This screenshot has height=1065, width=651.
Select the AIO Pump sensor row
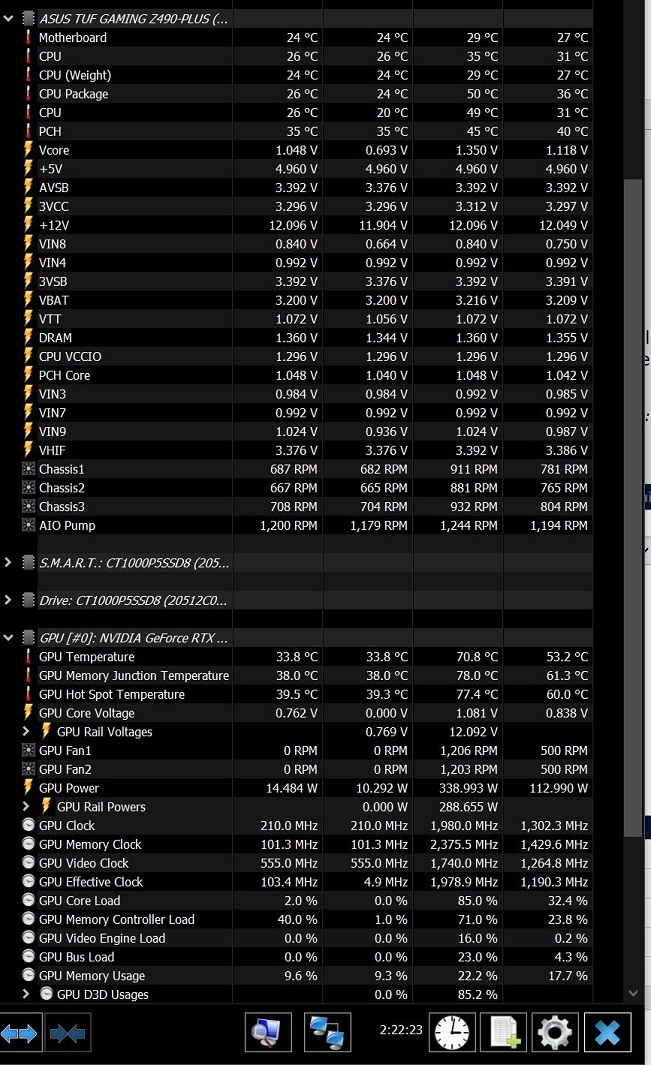[x=67, y=525]
